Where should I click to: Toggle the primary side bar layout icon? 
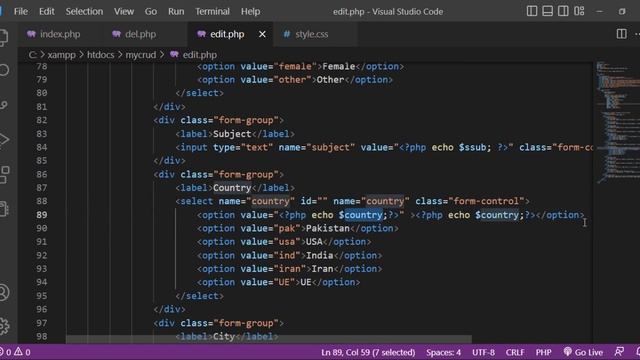[532, 11]
